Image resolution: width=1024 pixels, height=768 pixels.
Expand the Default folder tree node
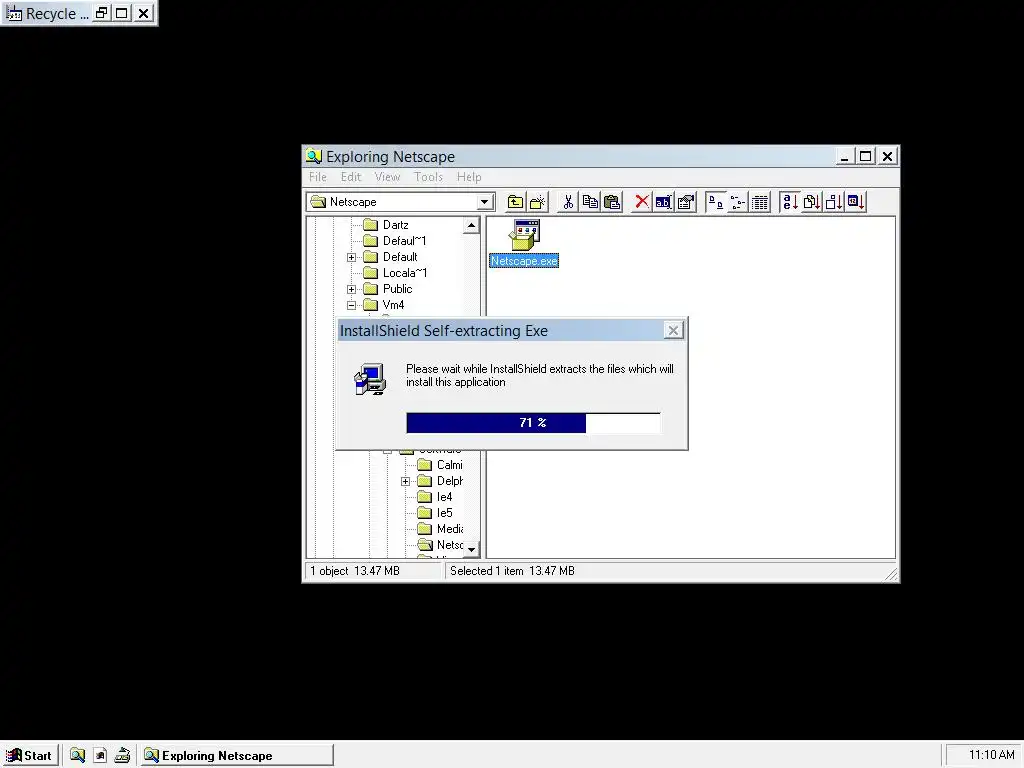pyautogui.click(x=351, y=257)
